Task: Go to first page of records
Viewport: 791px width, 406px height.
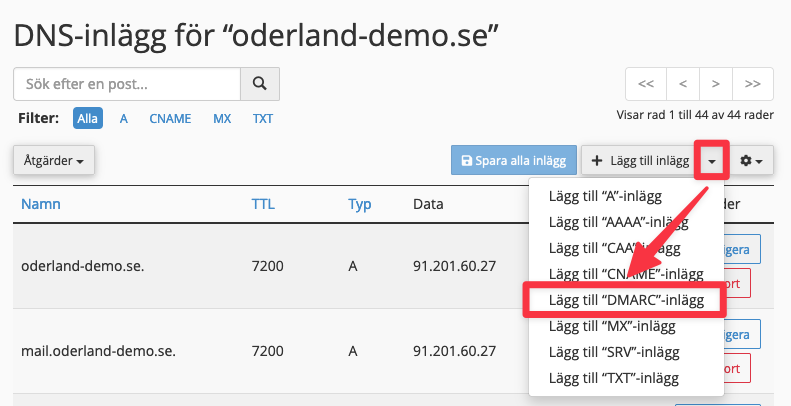Action: 646,84
